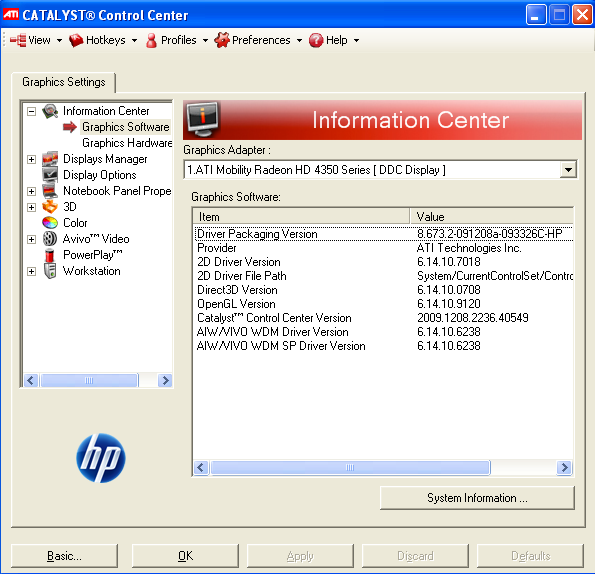
Task: Select Color tree item
Action: (x=75, y=223)
